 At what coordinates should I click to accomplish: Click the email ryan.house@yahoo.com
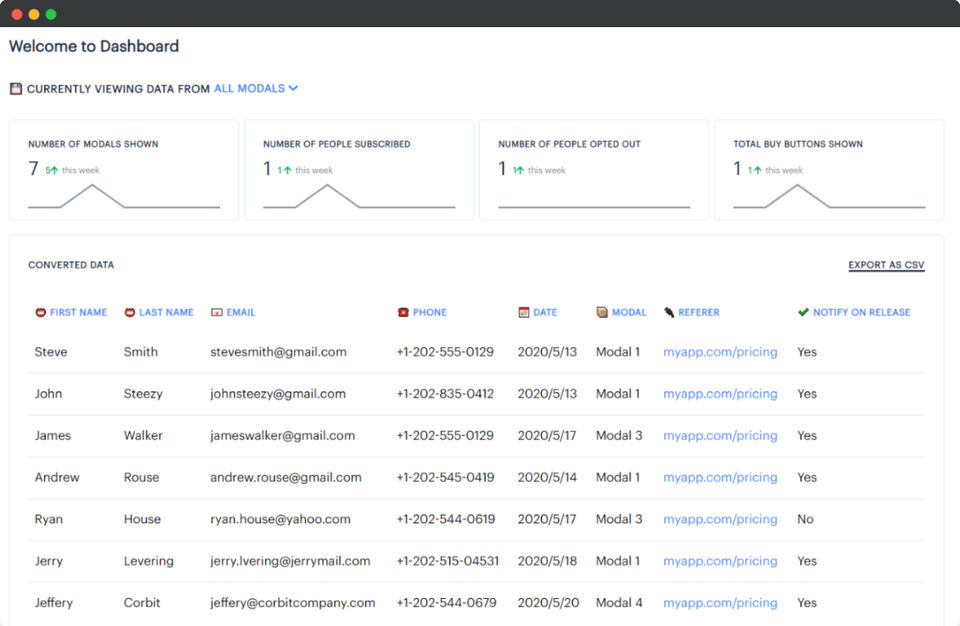tap(280, 519)
